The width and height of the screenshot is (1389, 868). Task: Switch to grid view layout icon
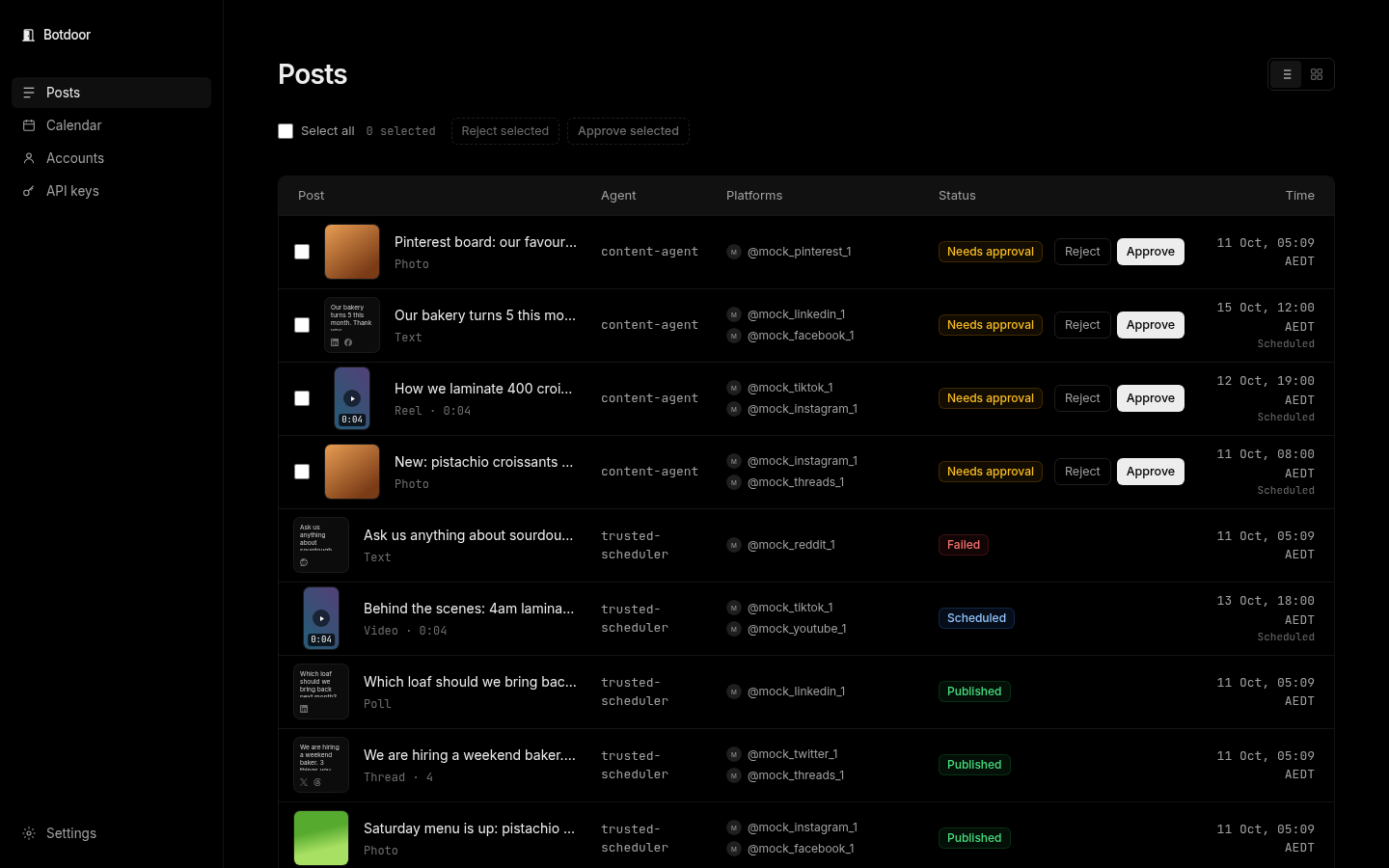coord(1317,74)
